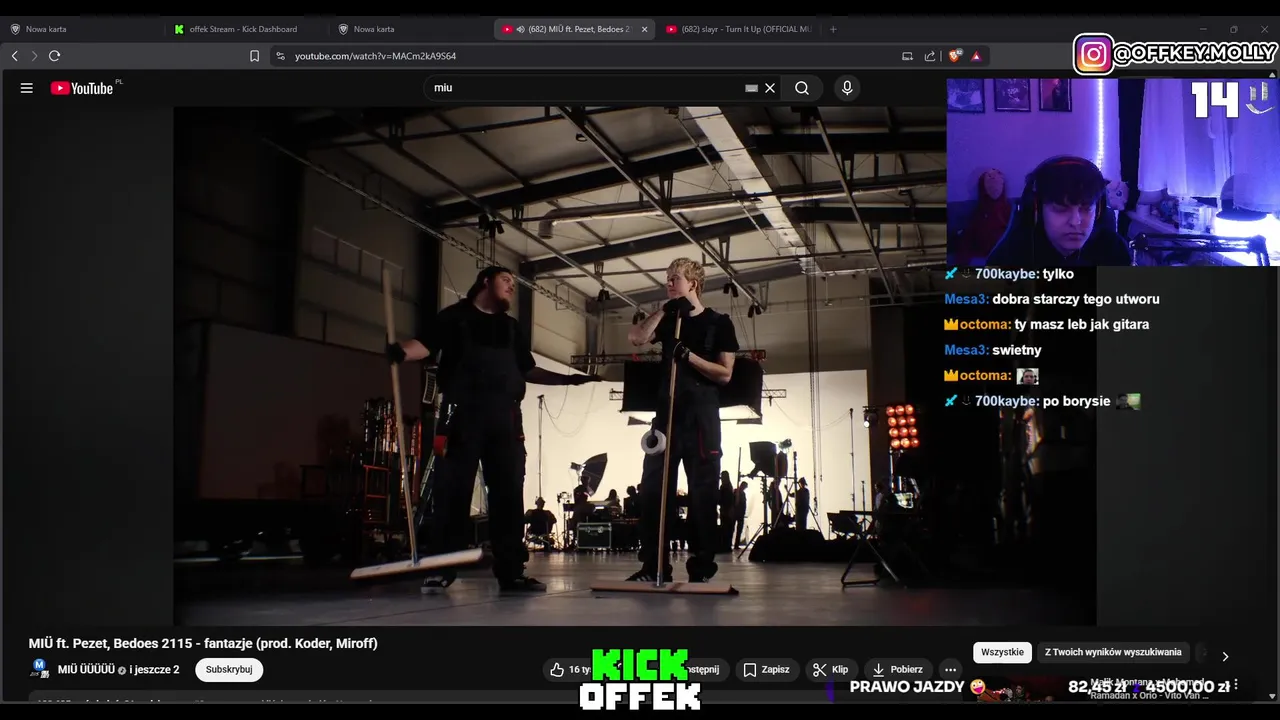This screenshot has width=1280, height=720.
Task: Create a clip with the Klip button
Action: pos(830,670)
